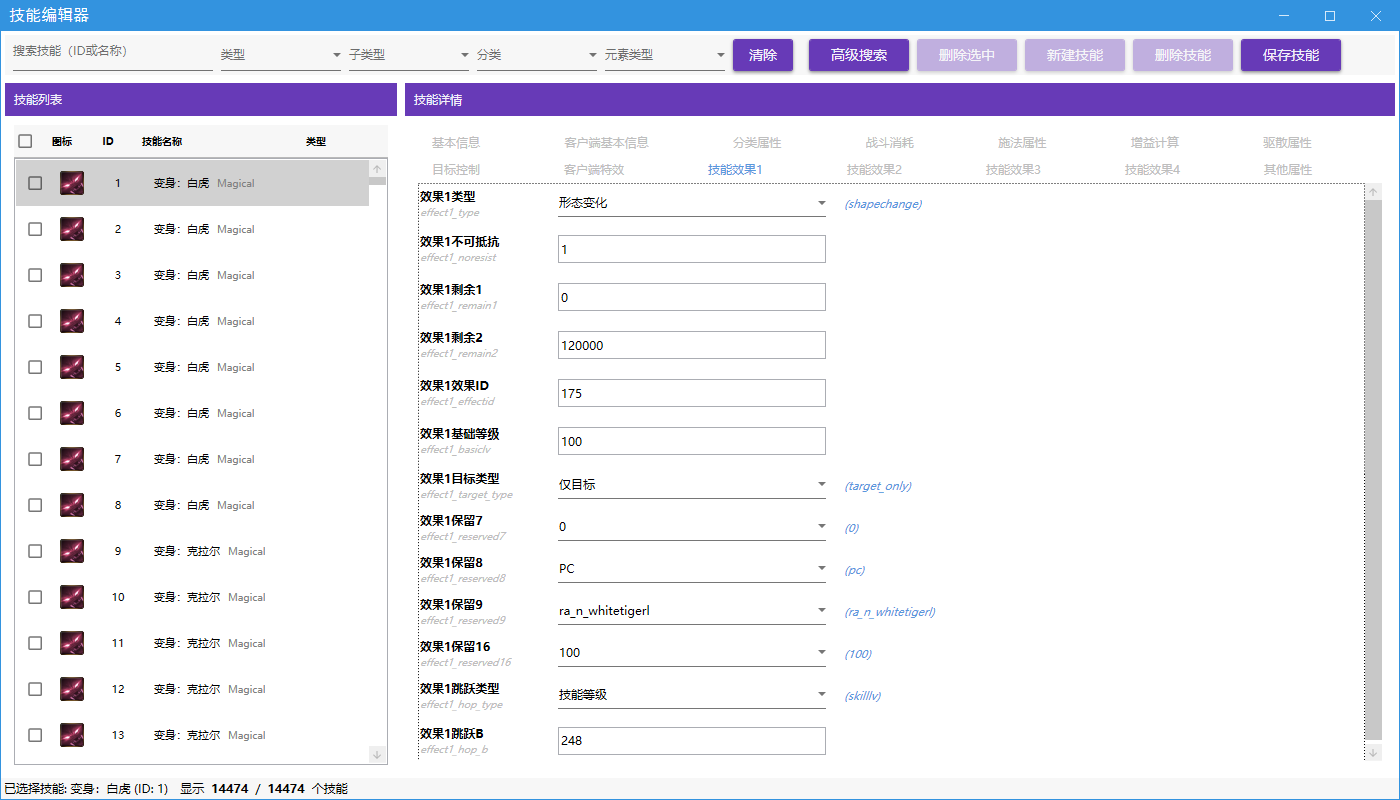This screenshot has width=1400, height=800.
Task: Expand the 效果1类型 dropdown
Action: click(x=691, y=203)
